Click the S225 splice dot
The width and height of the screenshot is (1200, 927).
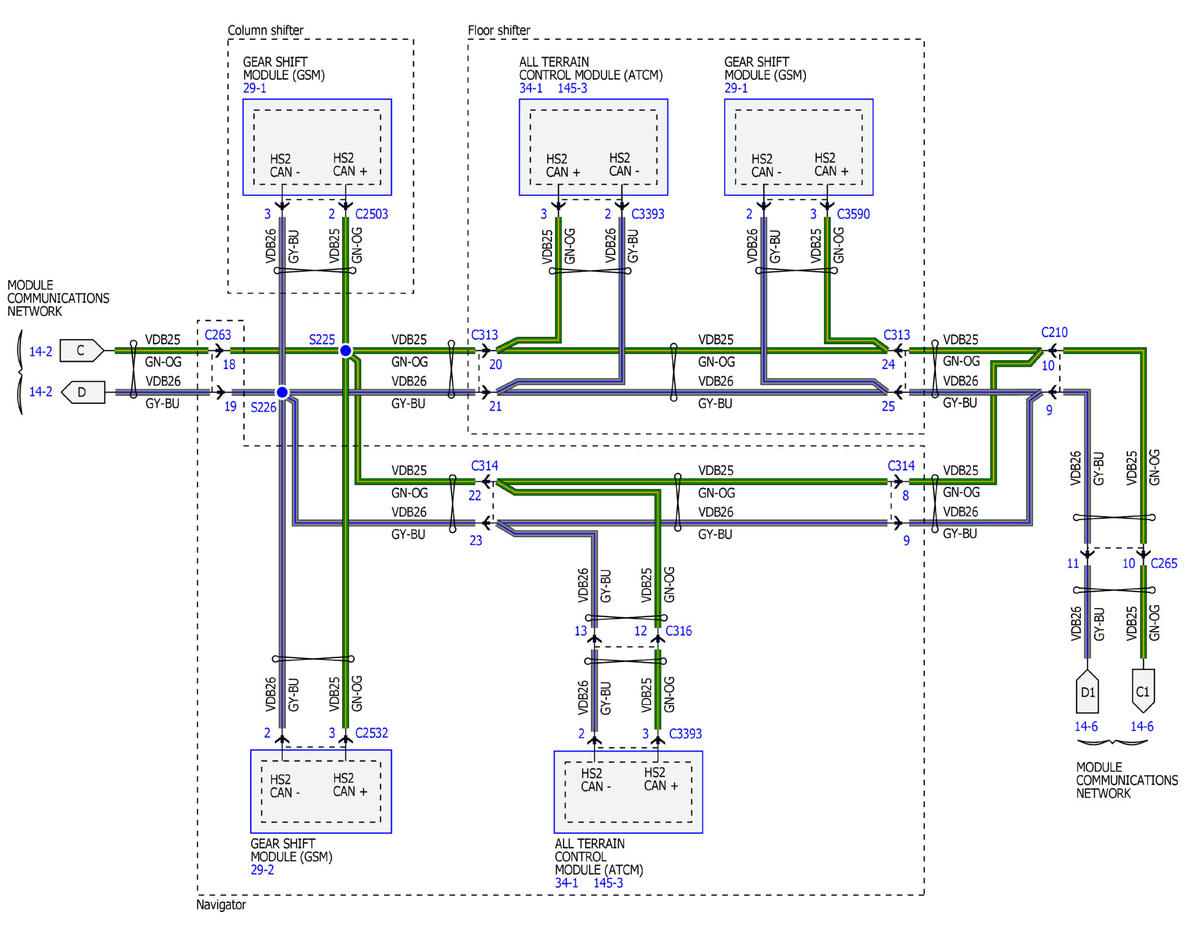[x=345, y=351]
